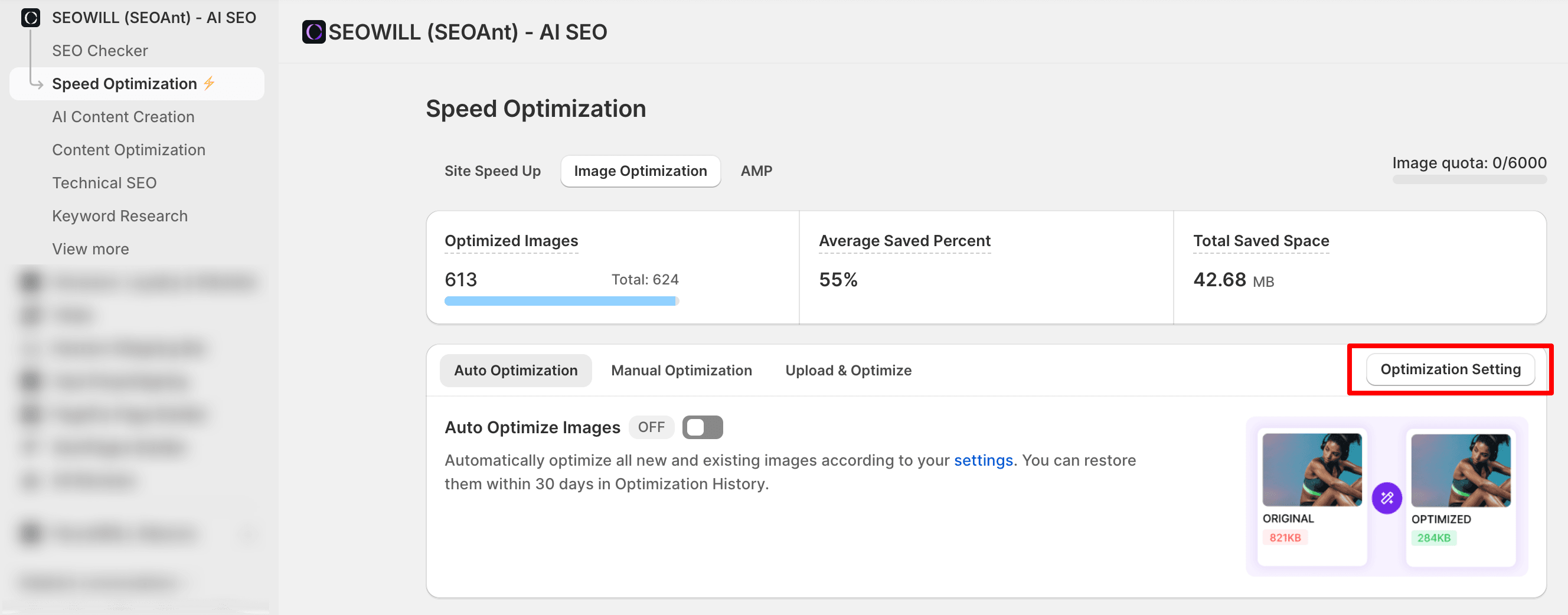This screenshot has height=615, width=1568.
Task: Open the Optimization Setting button
Action: click(1449, 369)
